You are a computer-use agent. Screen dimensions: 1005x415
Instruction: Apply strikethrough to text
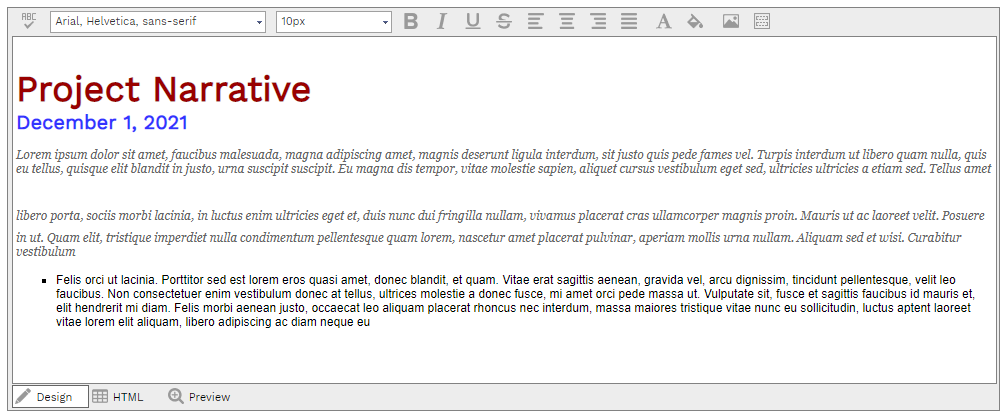coord(503,21)
